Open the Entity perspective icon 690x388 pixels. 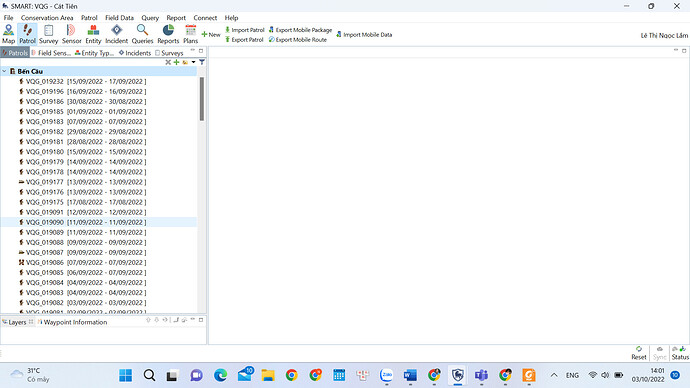pyautogui.click(x=93, y=34)
